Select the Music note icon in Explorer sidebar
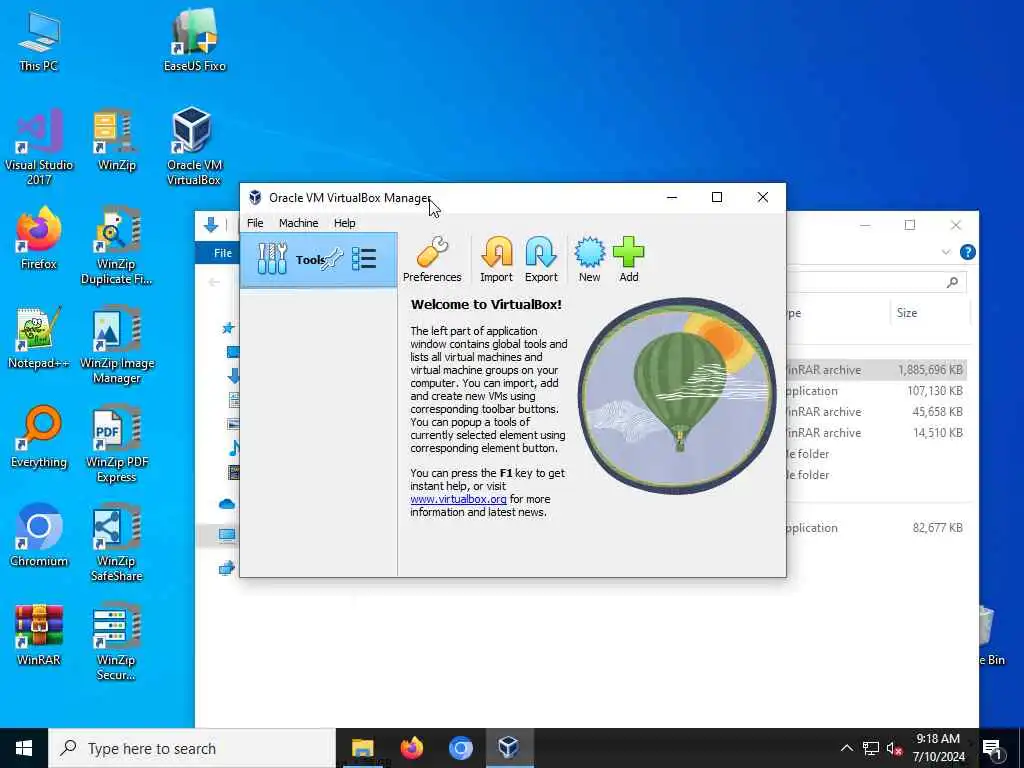1024x768 pixels. 234,447
